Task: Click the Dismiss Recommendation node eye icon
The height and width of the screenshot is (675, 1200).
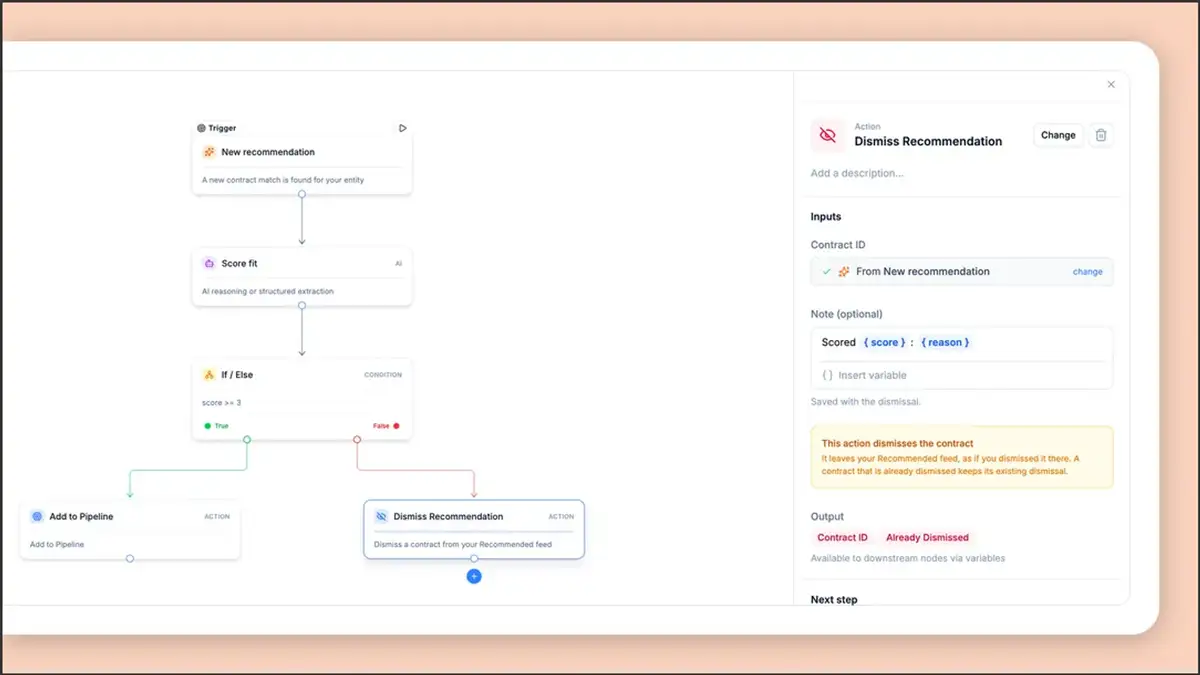Action: click(381, 517)
